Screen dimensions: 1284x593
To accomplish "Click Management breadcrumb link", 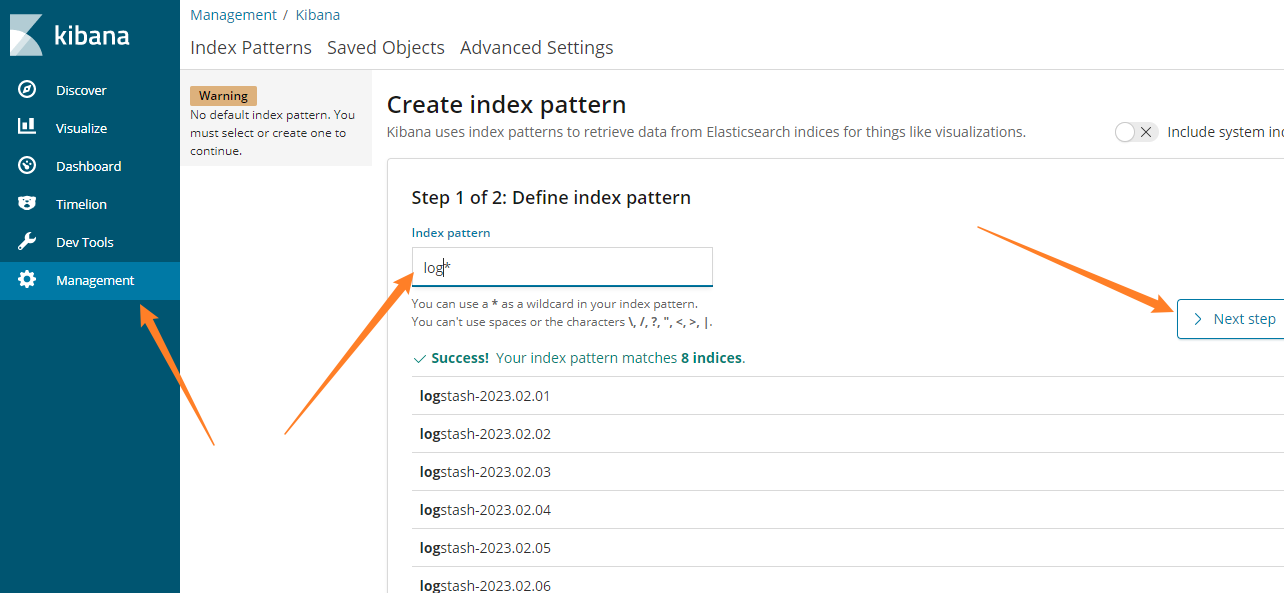I will (233, 15).
